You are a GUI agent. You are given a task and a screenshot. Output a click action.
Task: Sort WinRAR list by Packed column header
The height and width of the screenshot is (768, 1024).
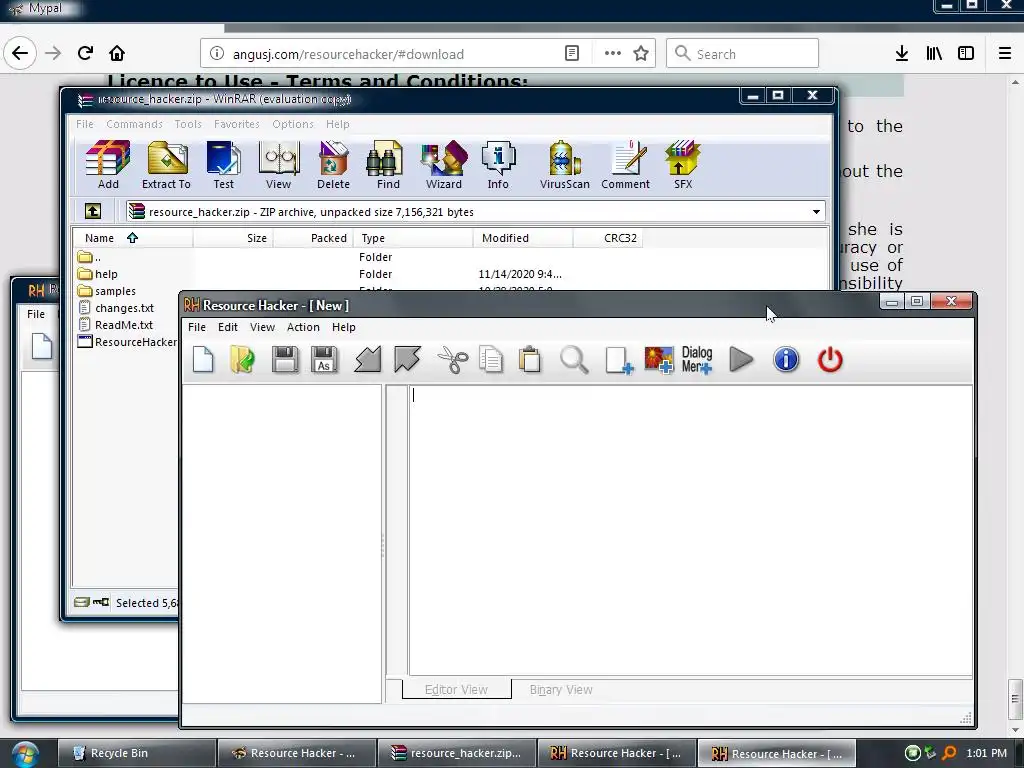(313, 238)
